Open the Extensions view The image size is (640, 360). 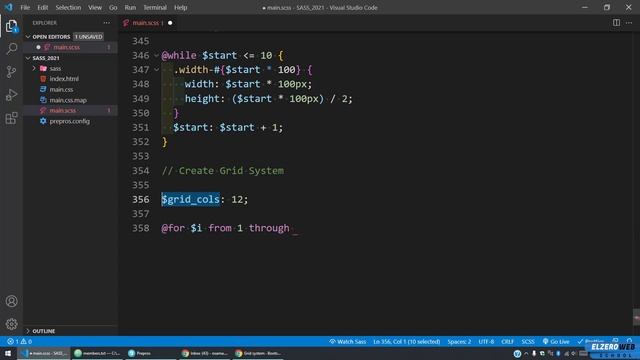(11, 118)
